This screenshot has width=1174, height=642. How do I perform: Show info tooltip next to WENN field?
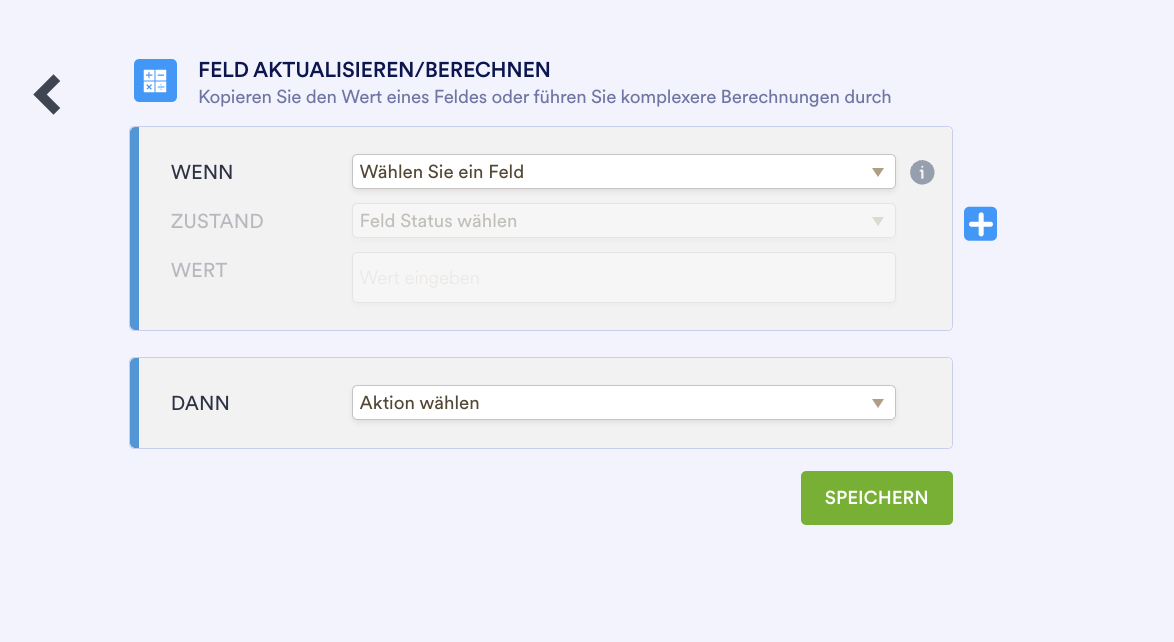[922, 172]
